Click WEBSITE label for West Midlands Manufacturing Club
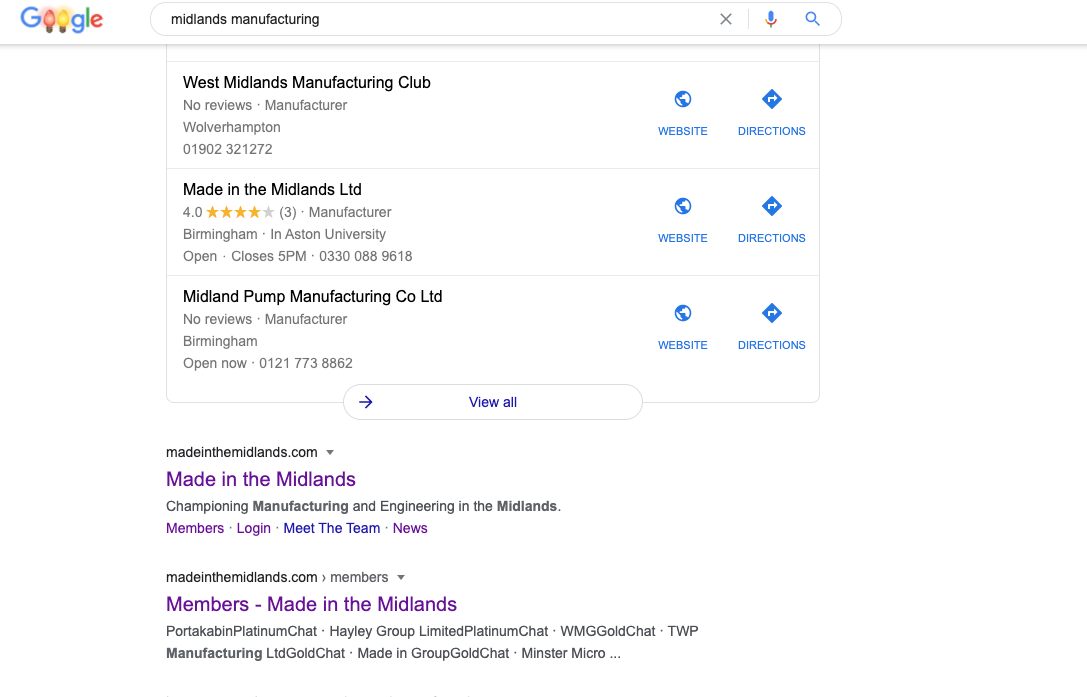Screen dimensions: 1087x697 pos(683,131)
